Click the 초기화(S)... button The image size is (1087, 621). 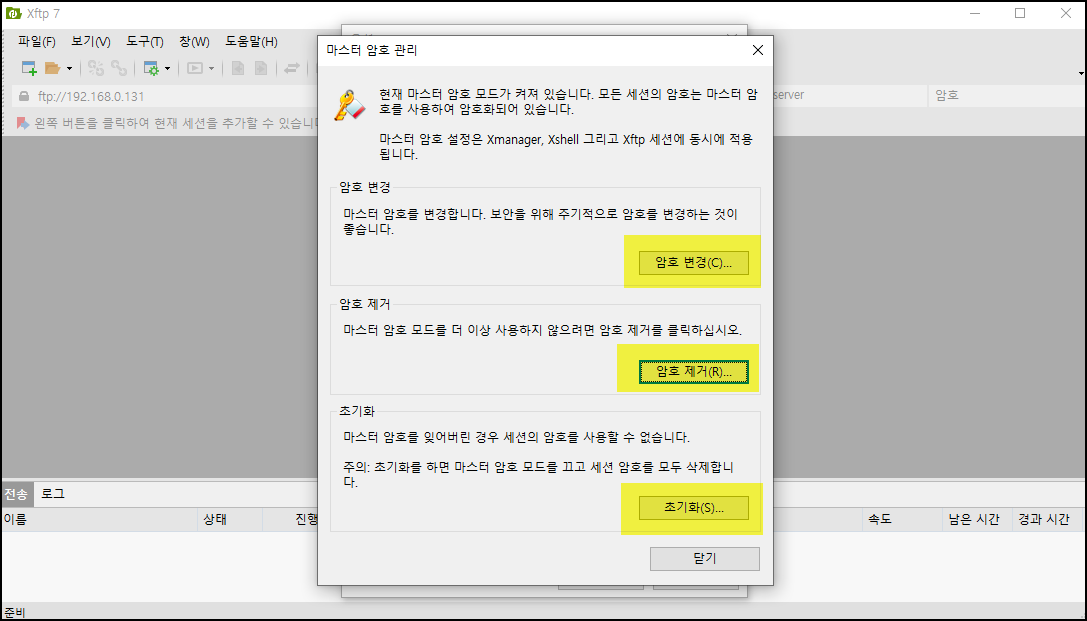click(693, 507)
